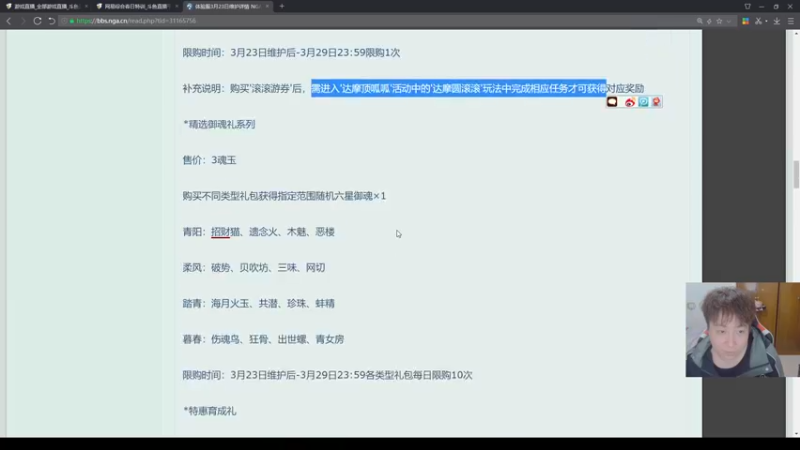Click the '踏青：海月火玉' line
The width and height of the screenshot is (800, 450).
[258, 304]
